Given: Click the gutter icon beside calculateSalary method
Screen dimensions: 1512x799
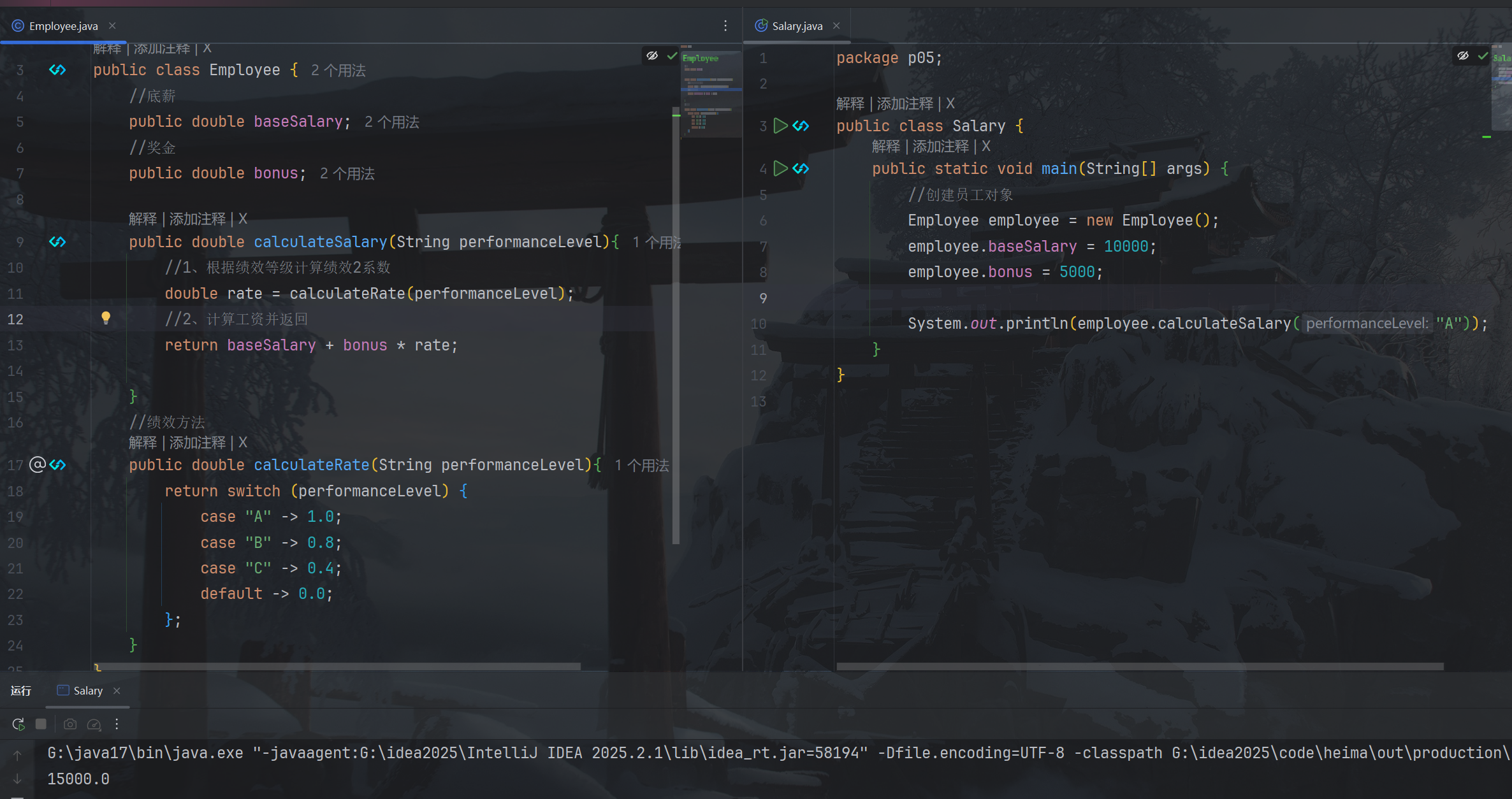Looking at the screenshot, I should (57, 242).
